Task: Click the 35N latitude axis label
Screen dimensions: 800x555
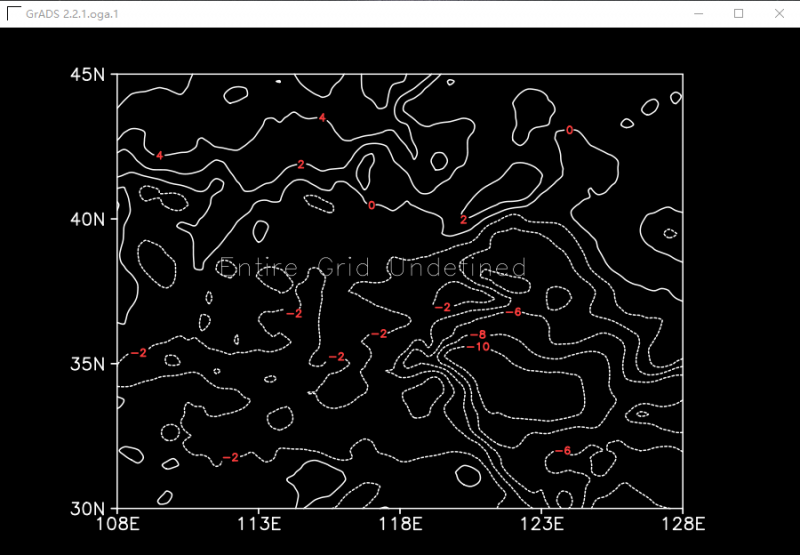Action: 89,363
